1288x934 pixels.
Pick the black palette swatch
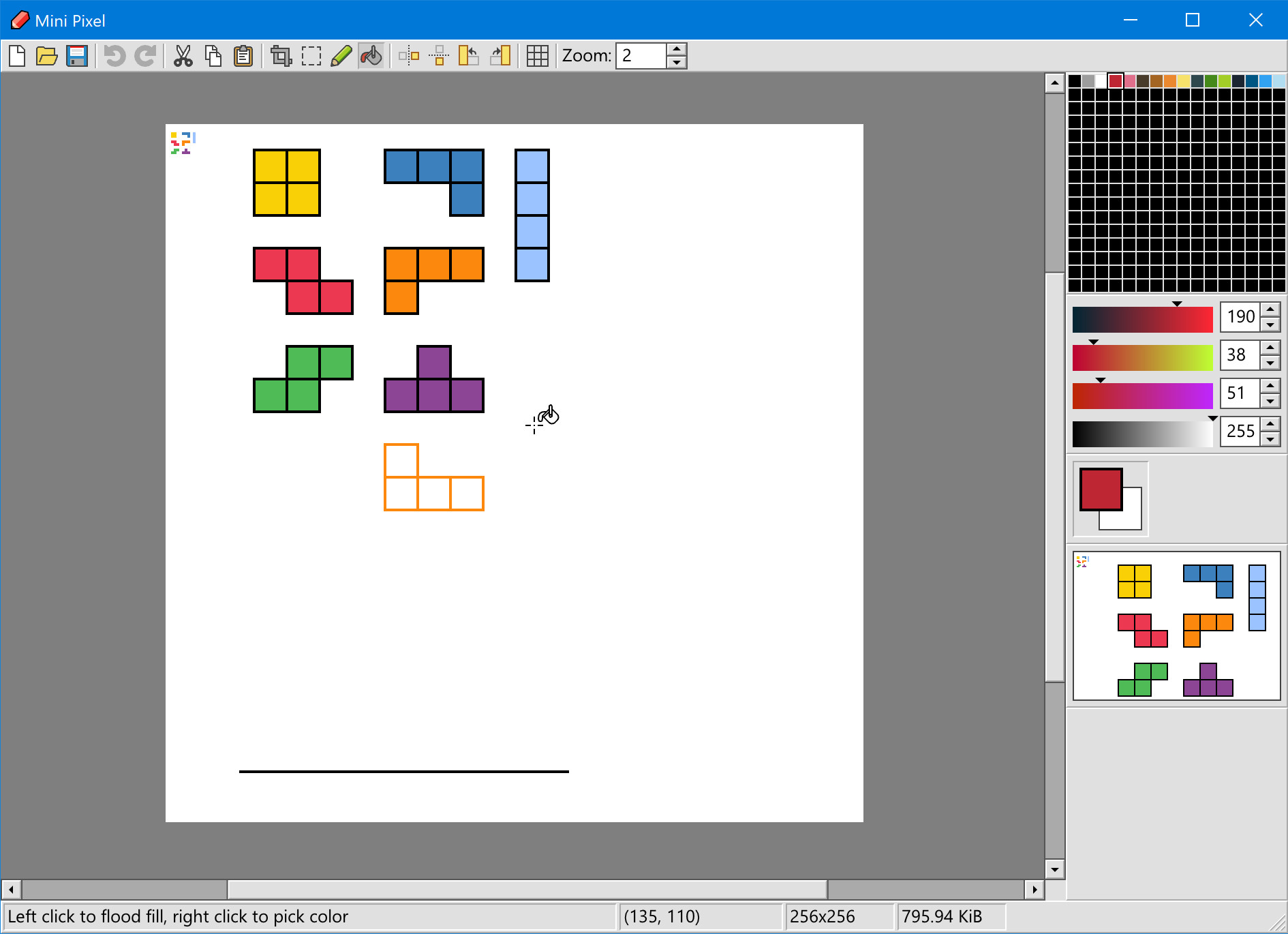coord(1075,81)
